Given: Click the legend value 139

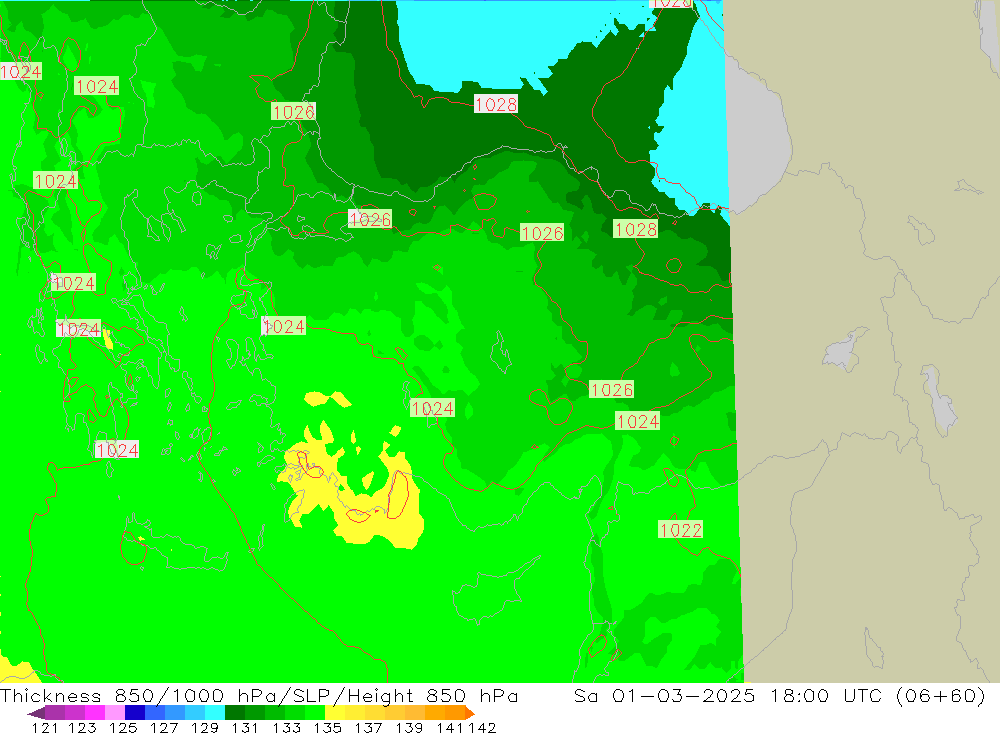Looking at the screenshot, I should click(x=409, y=727).
